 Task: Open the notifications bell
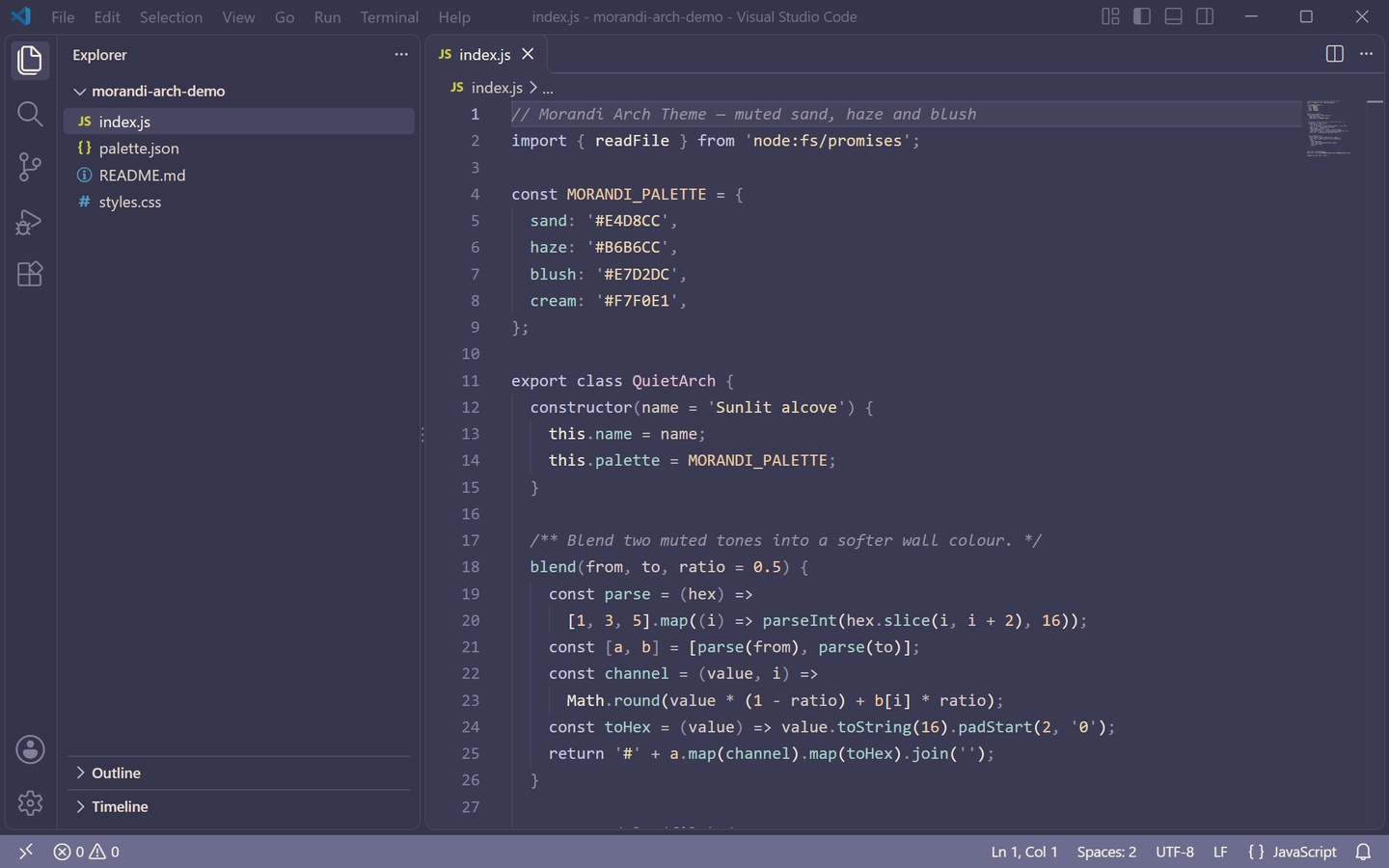tap(1363, 852)
